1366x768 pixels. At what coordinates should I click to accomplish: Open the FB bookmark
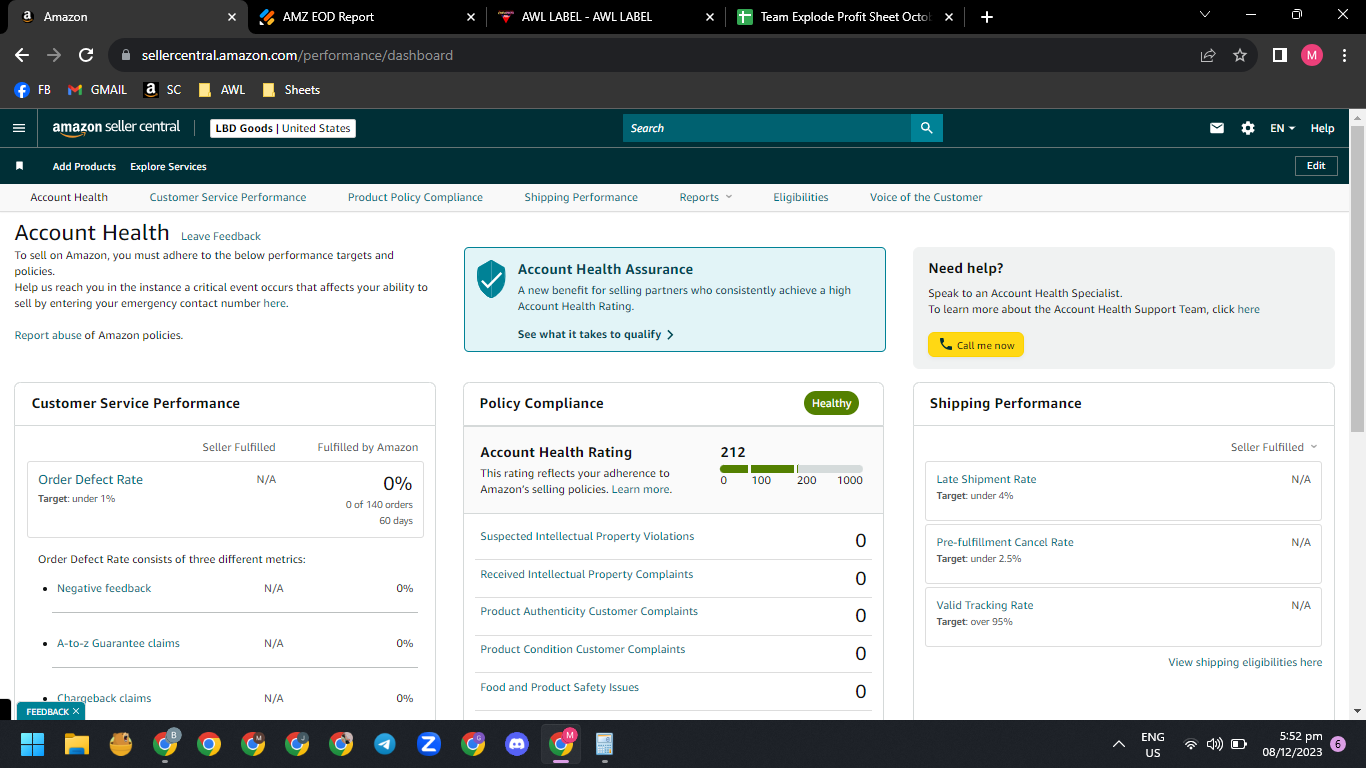(33, 89)
